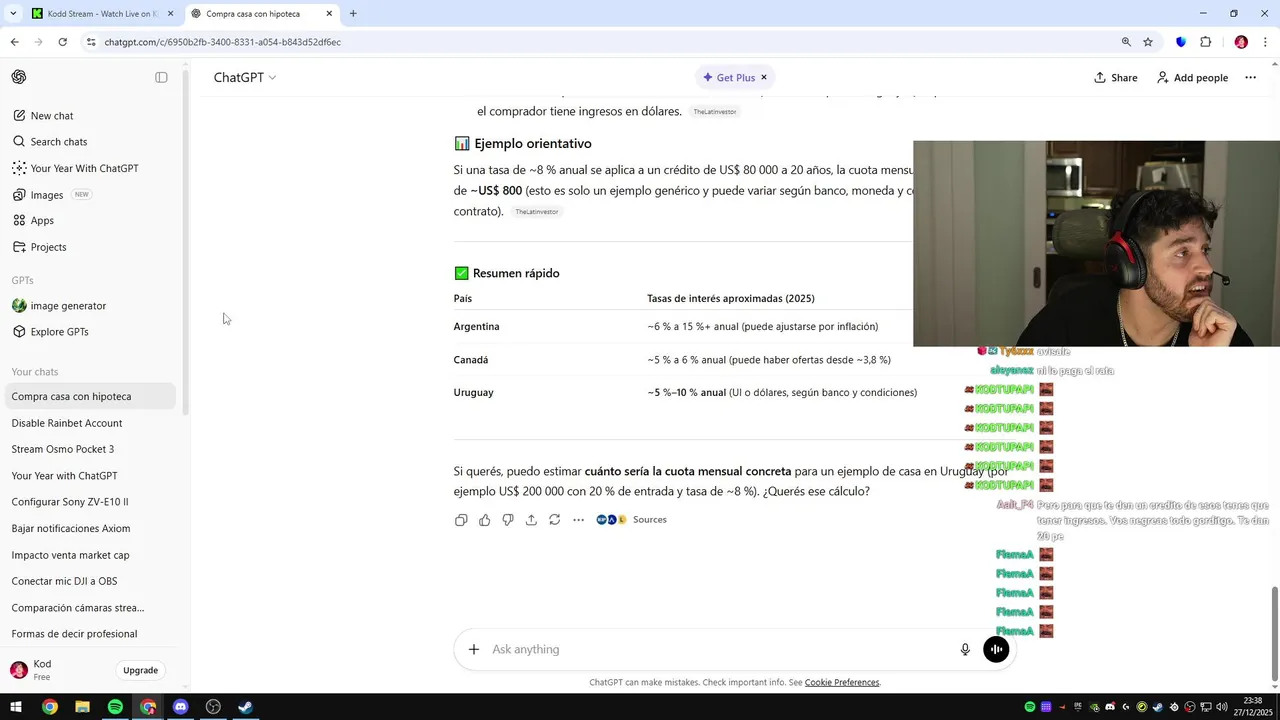Click Add people
The width and height of the screenshot is (1280, 720).
click(1192, 77)
